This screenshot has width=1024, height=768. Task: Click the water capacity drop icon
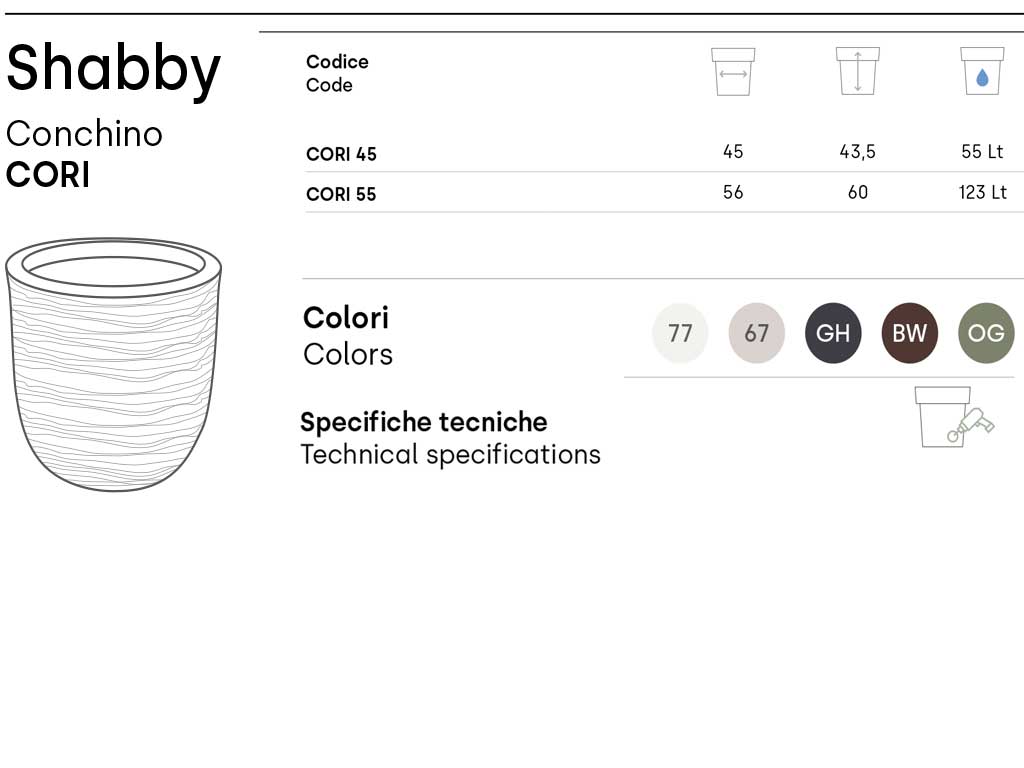(x=982, y=72)
